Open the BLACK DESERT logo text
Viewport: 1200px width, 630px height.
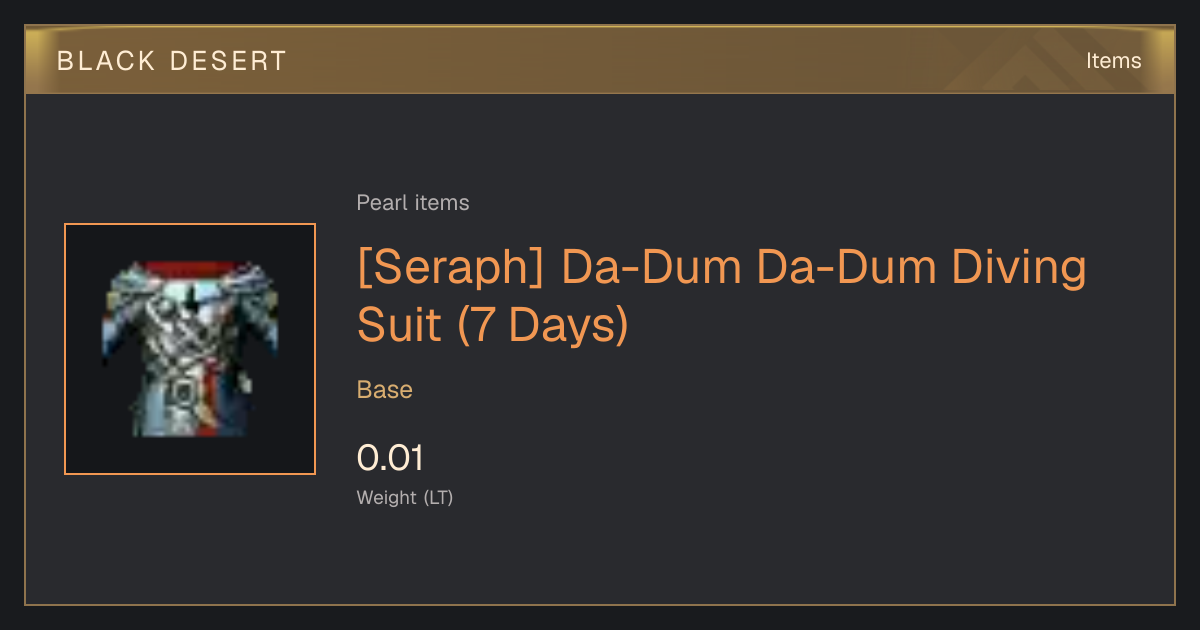click(x=171, y=61)
